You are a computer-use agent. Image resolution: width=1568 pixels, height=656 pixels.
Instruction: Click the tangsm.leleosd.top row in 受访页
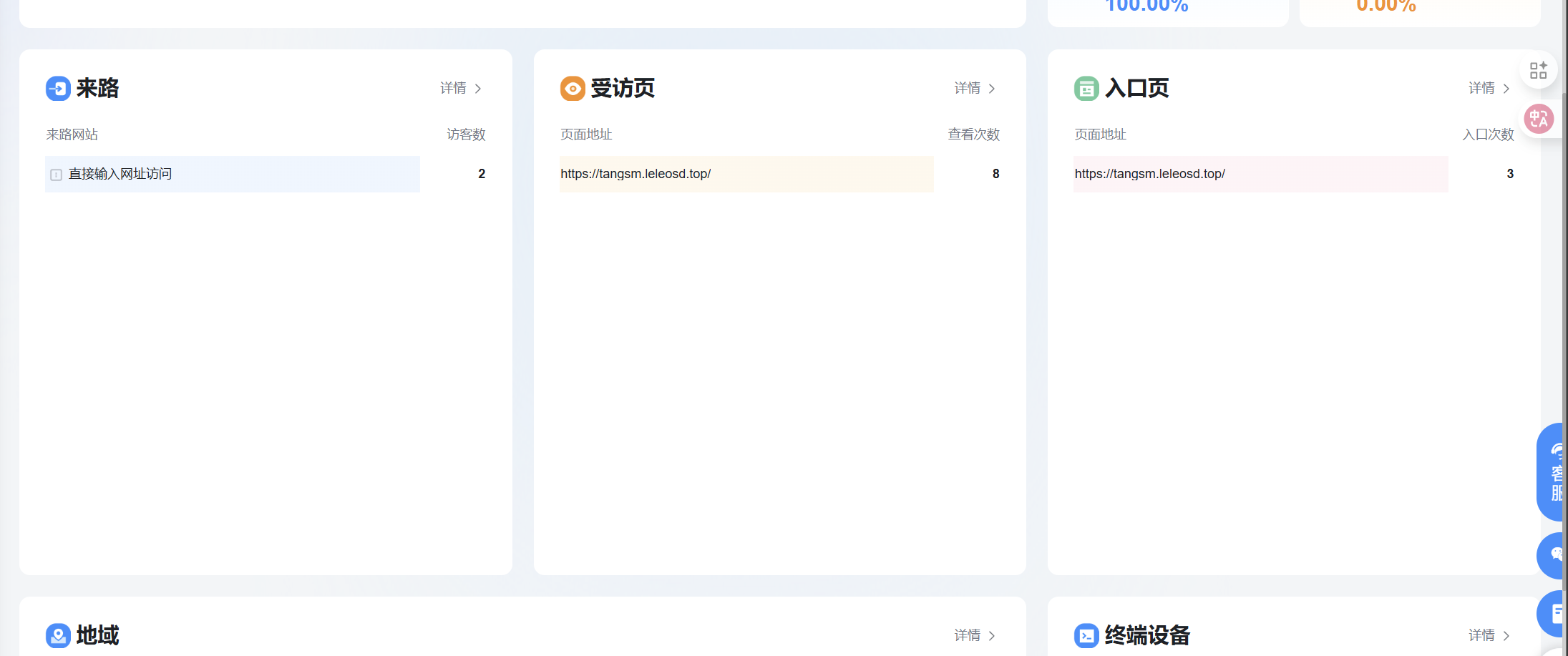point(746,174)
